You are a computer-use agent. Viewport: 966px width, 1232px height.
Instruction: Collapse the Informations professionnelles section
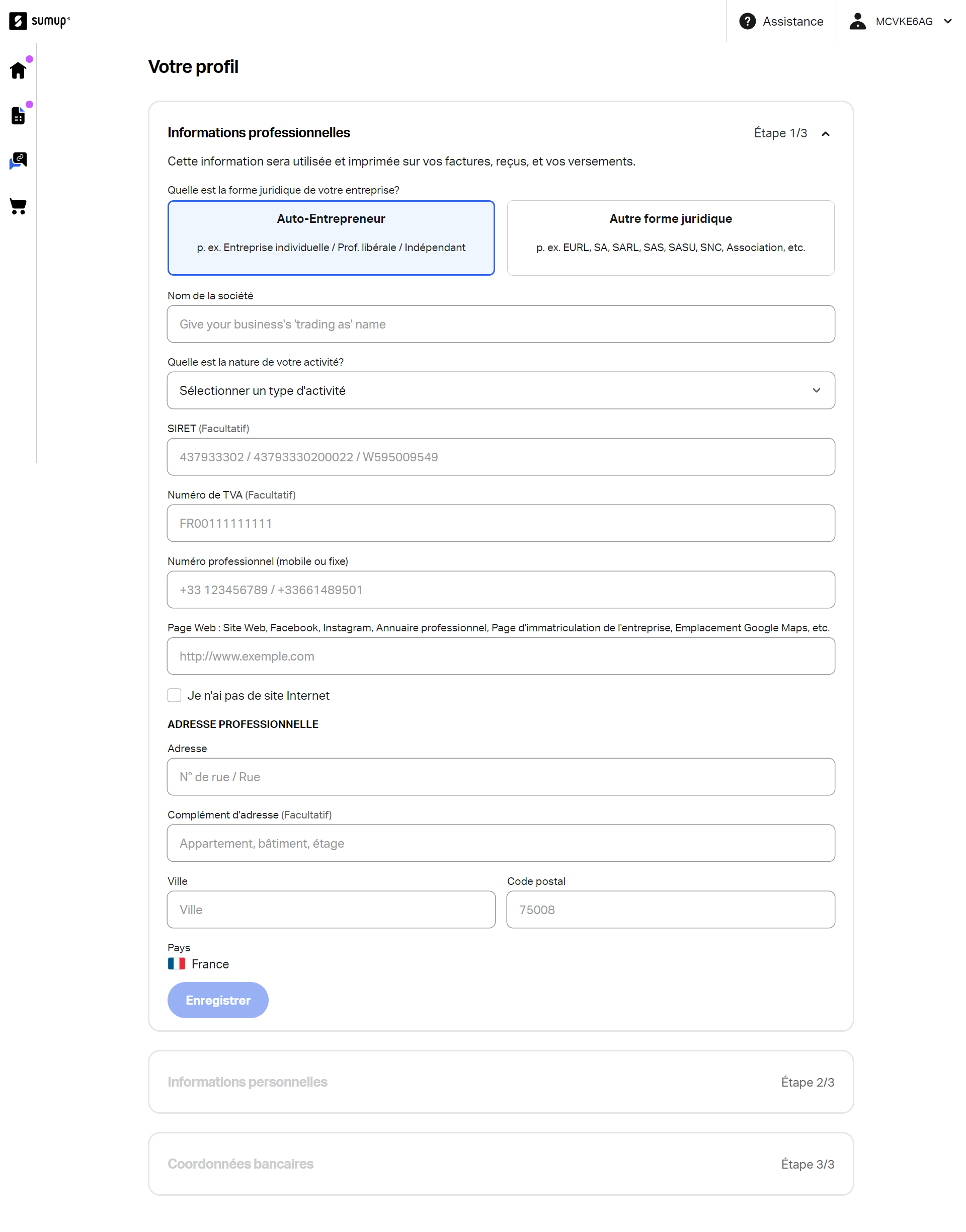coord(826,133)
